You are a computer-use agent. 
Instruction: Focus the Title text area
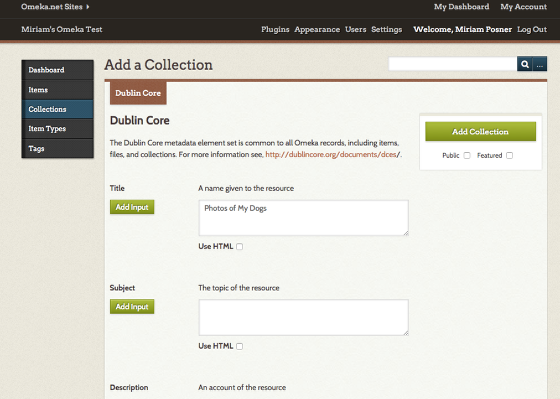click(303, 218)
